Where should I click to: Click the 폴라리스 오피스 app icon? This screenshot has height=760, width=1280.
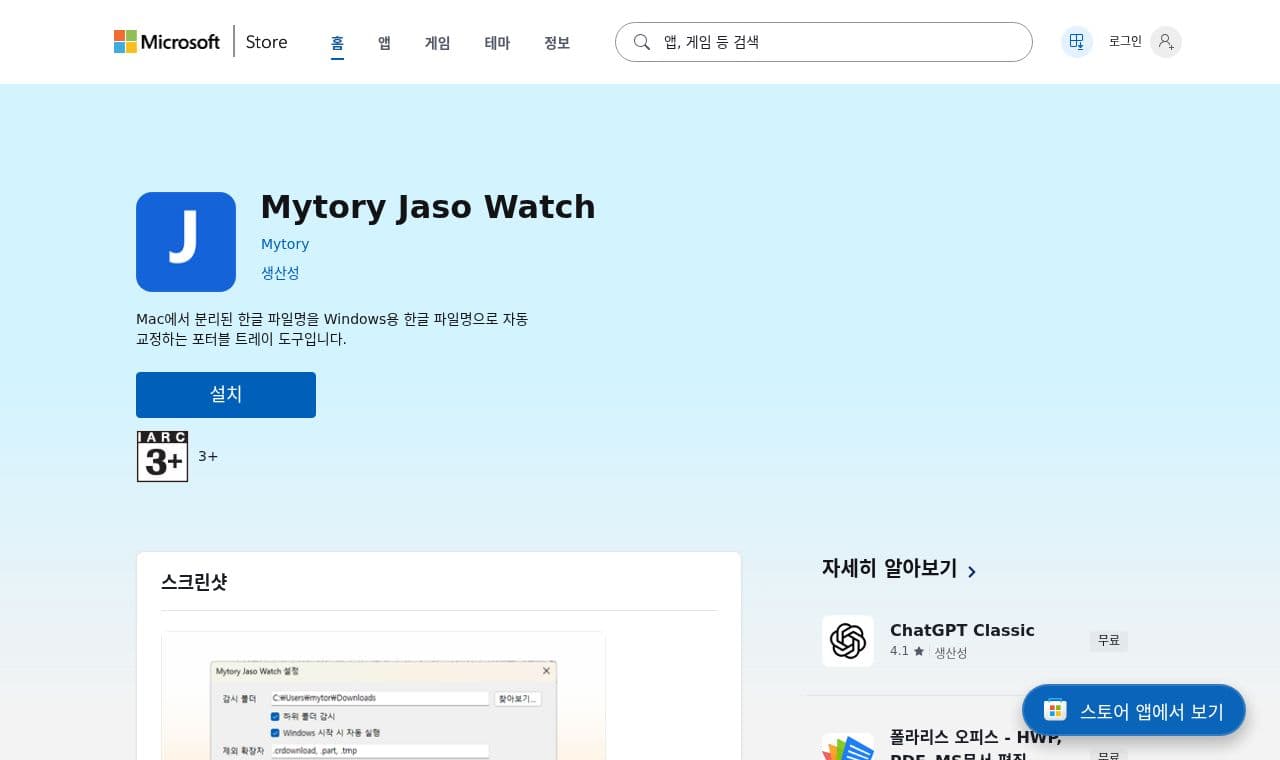point(848,747)
